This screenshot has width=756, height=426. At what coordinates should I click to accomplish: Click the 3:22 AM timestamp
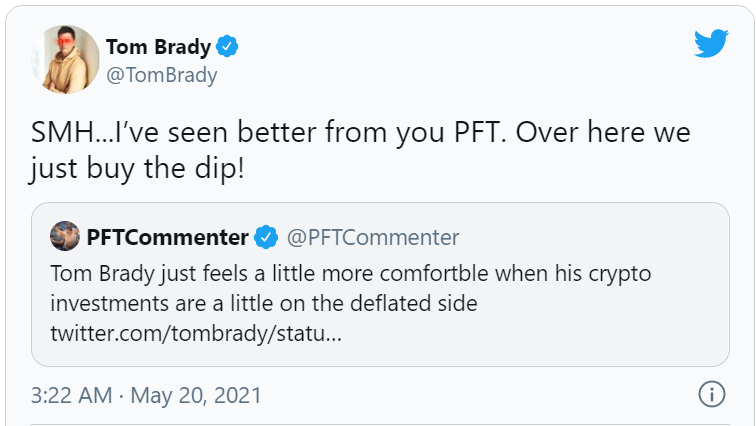(71, 395)
